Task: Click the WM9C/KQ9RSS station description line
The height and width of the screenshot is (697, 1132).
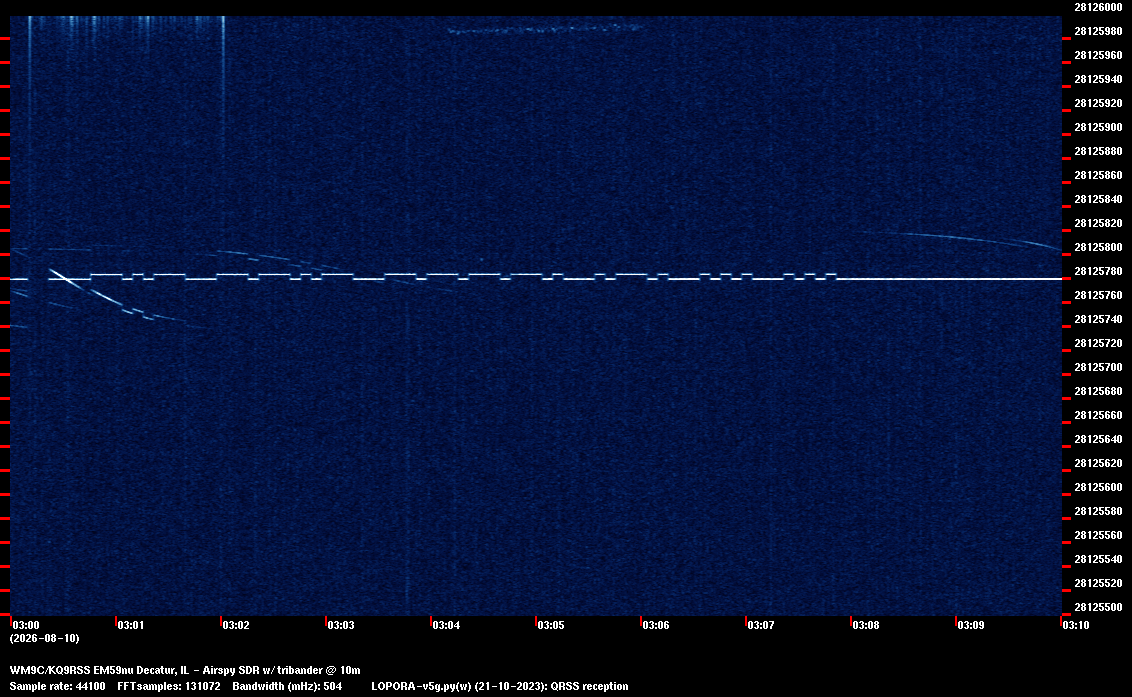Action: tap(185, 670)
